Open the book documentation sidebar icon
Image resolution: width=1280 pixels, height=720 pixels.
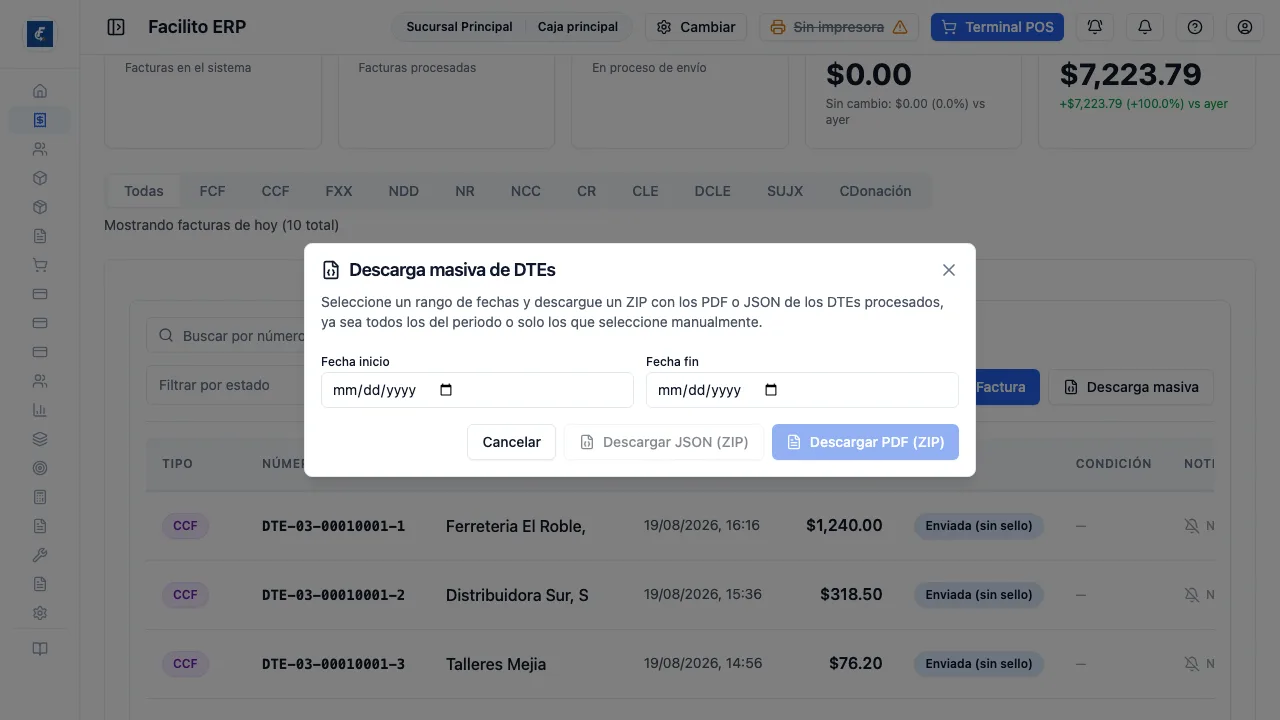click(x=40, y=649)
